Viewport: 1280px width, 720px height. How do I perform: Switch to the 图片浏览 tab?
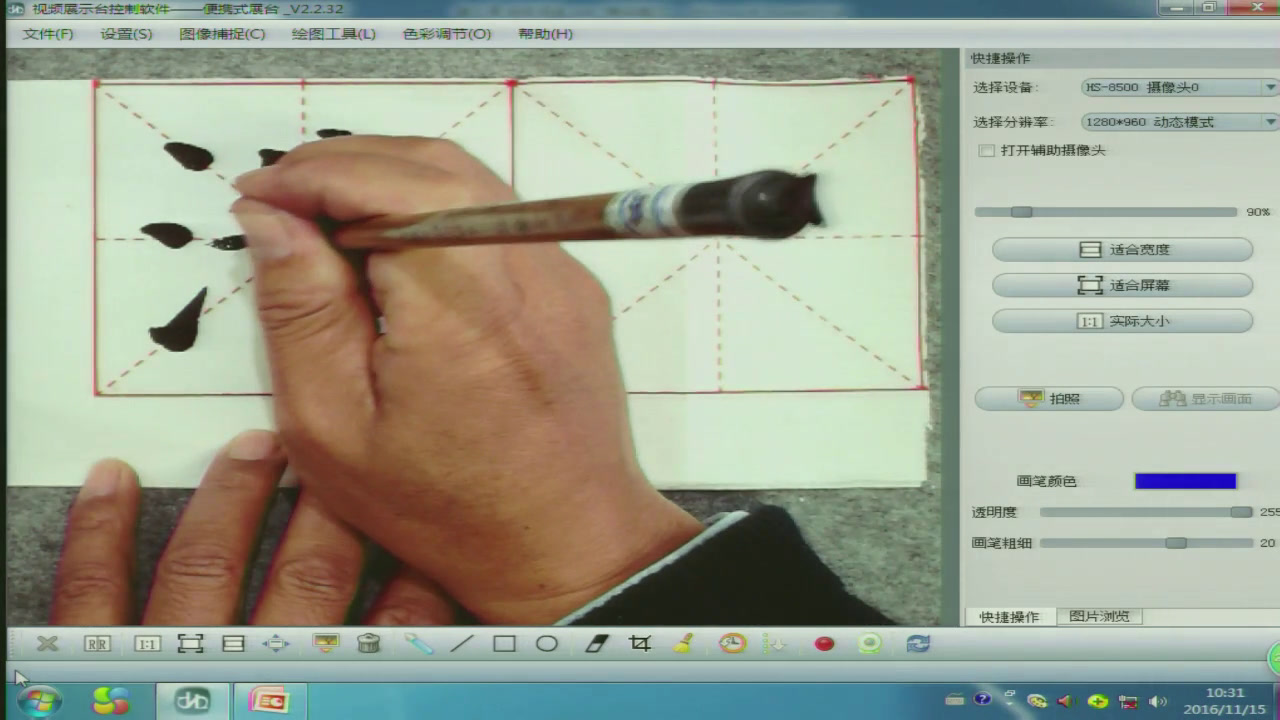1098,616
